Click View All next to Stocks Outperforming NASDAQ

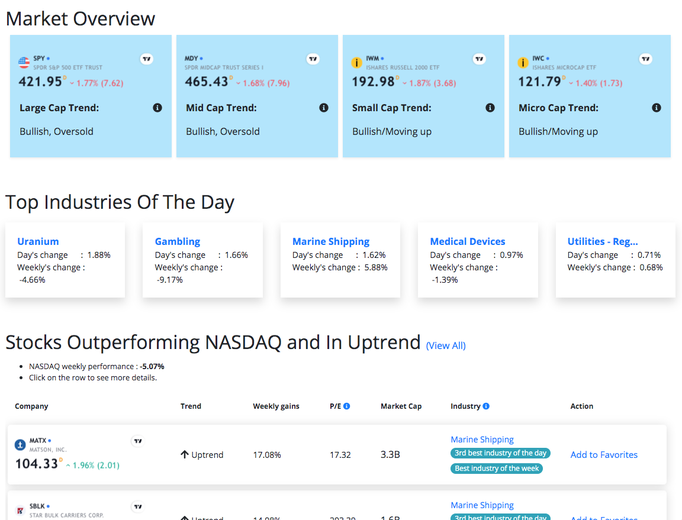click(445, 346)
